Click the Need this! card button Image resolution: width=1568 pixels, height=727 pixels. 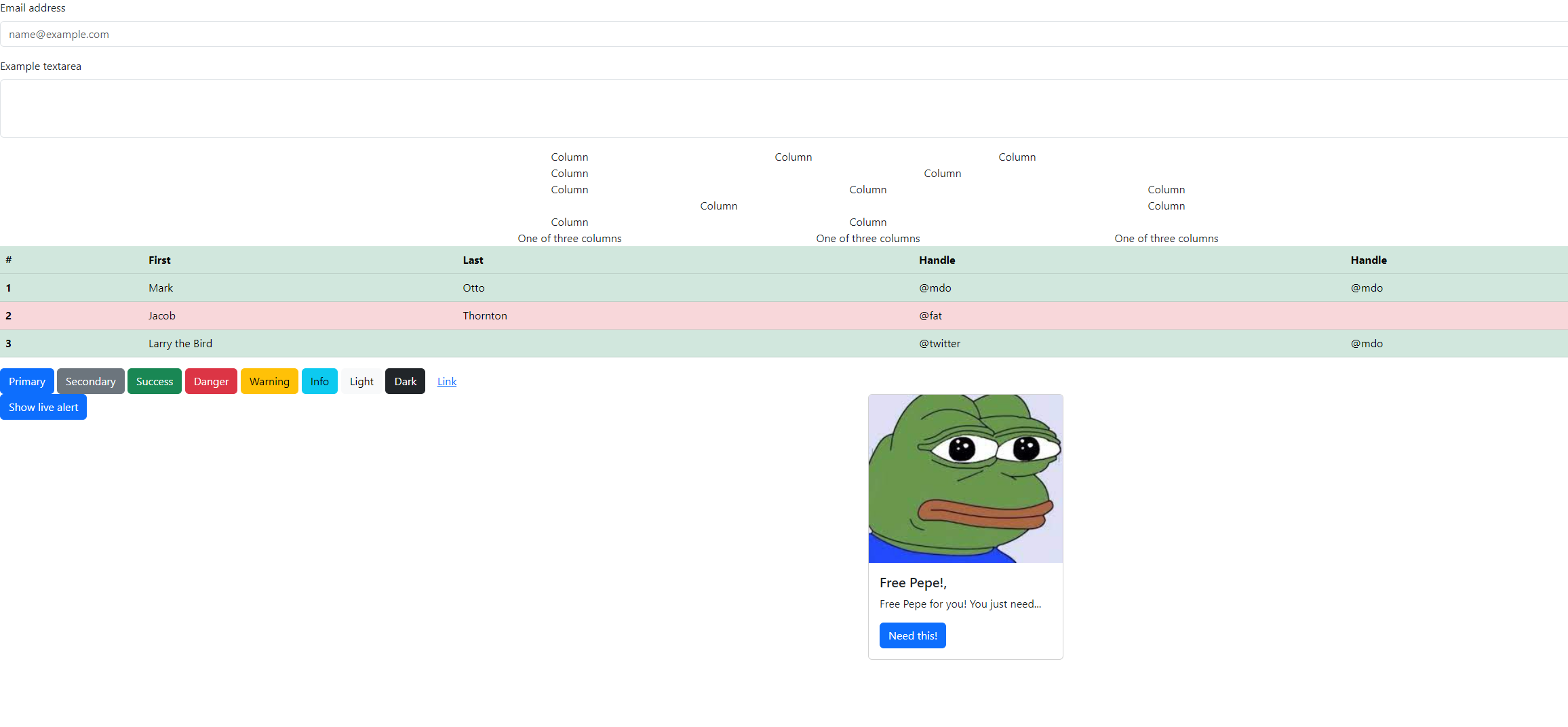tap(913, 635)
